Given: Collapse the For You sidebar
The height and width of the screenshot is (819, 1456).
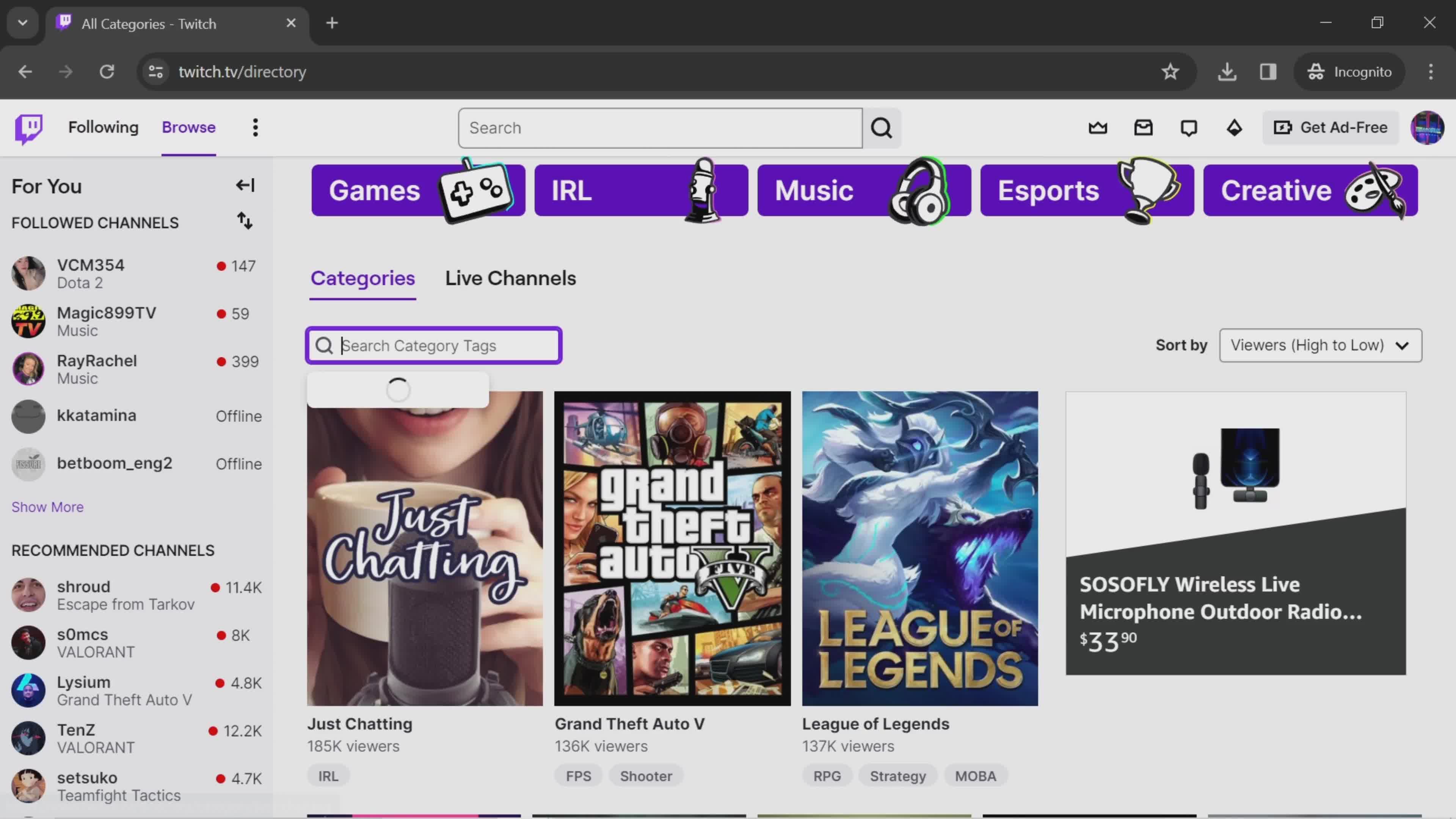Looking at the screenshot, I should point(245,185).
